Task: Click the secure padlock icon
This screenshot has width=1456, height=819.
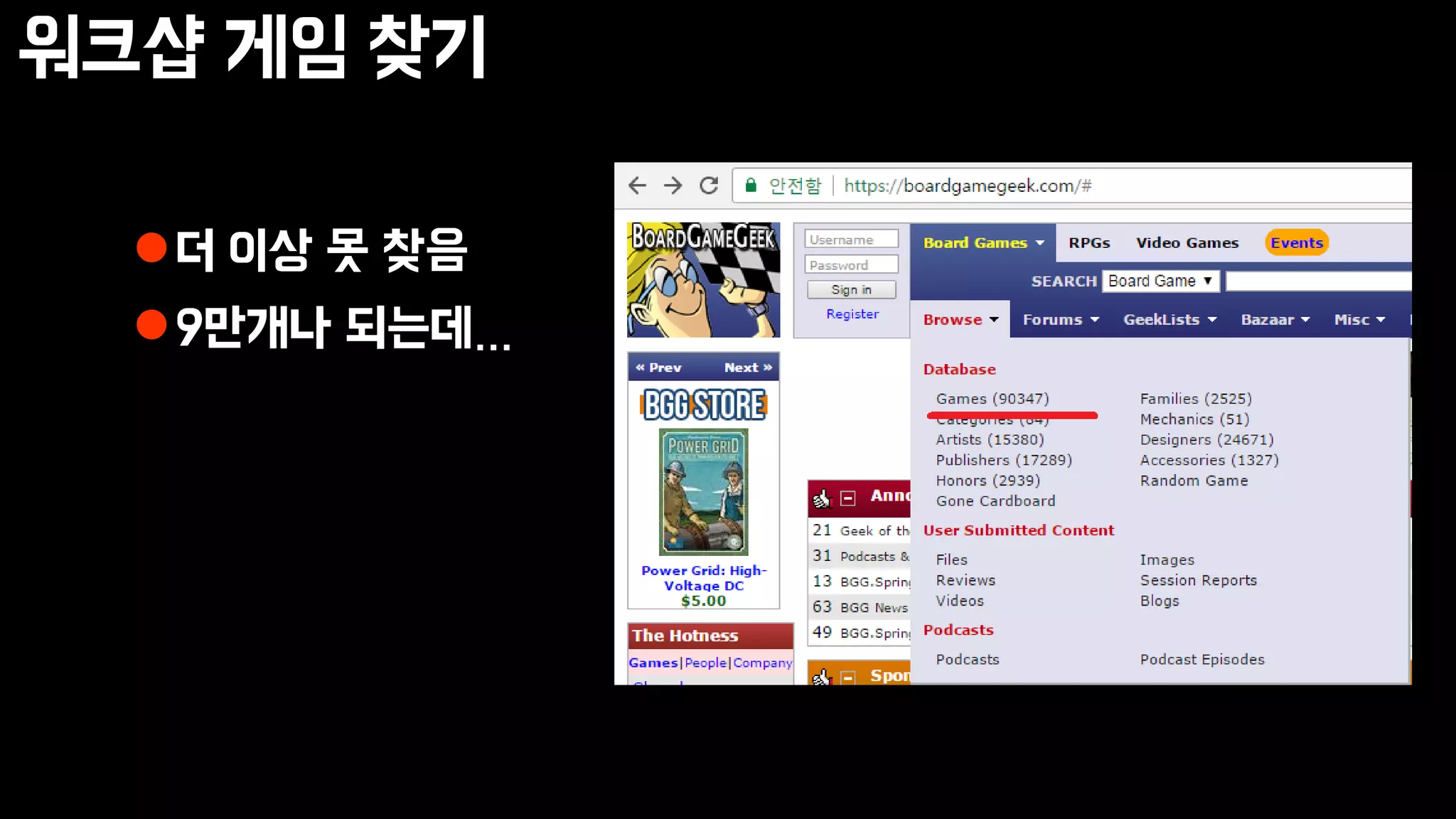Action: point(751,186)
